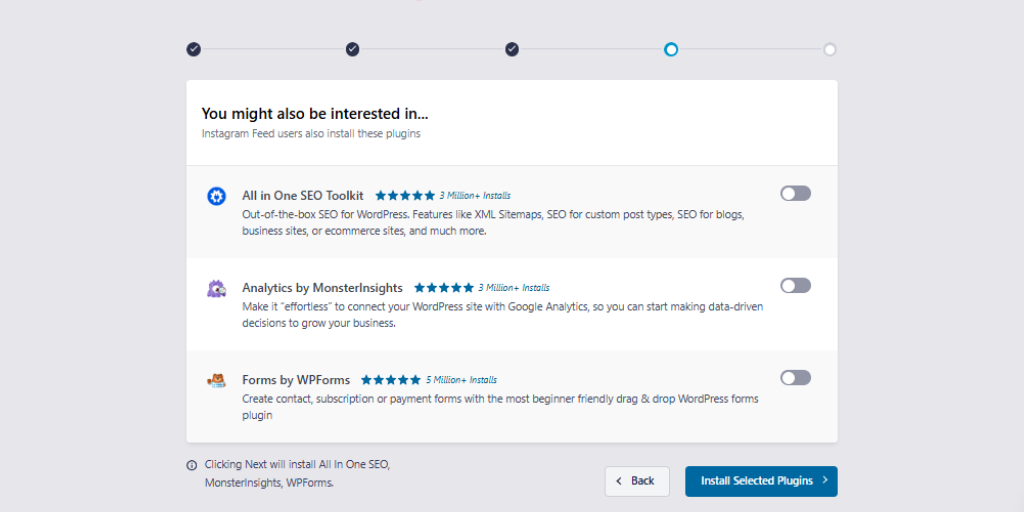The width and height of the screenshot is (1024, 512).
Task: Click '5 Million+ Installs' text
Action: click(x=462, y=380)
